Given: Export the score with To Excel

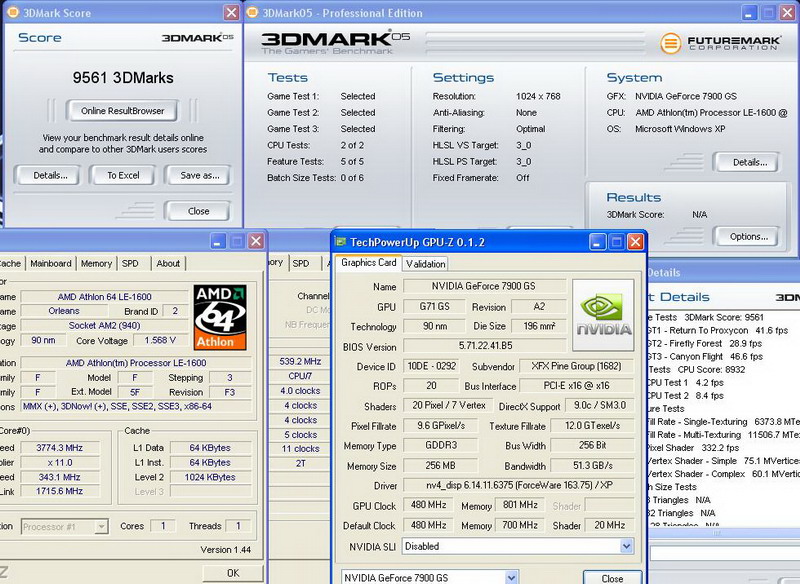Looking at the screenshot, I should tap(123, 175).
